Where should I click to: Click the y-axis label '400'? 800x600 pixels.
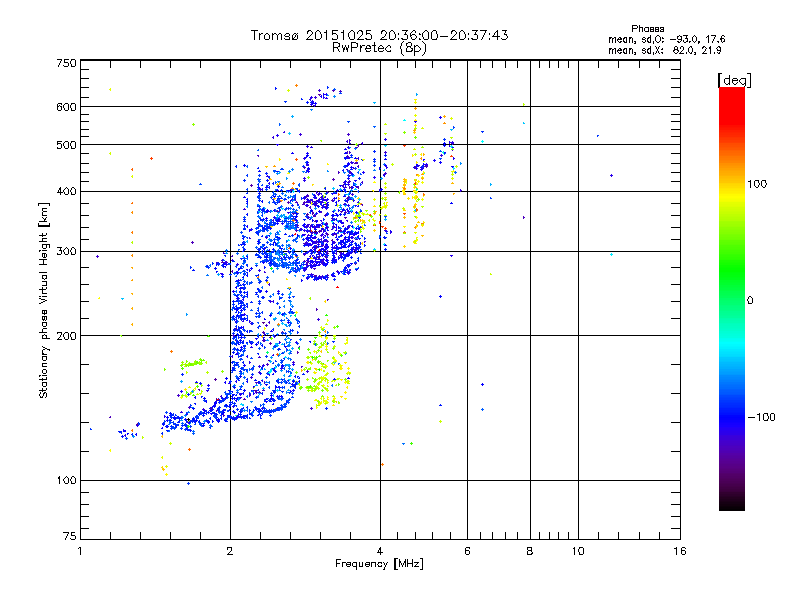coord(66,192)
